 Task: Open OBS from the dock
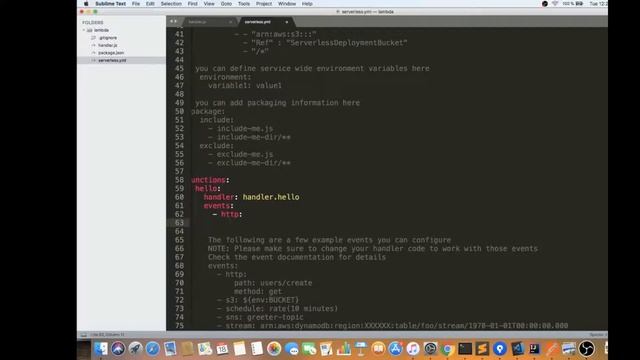[587, 349]
